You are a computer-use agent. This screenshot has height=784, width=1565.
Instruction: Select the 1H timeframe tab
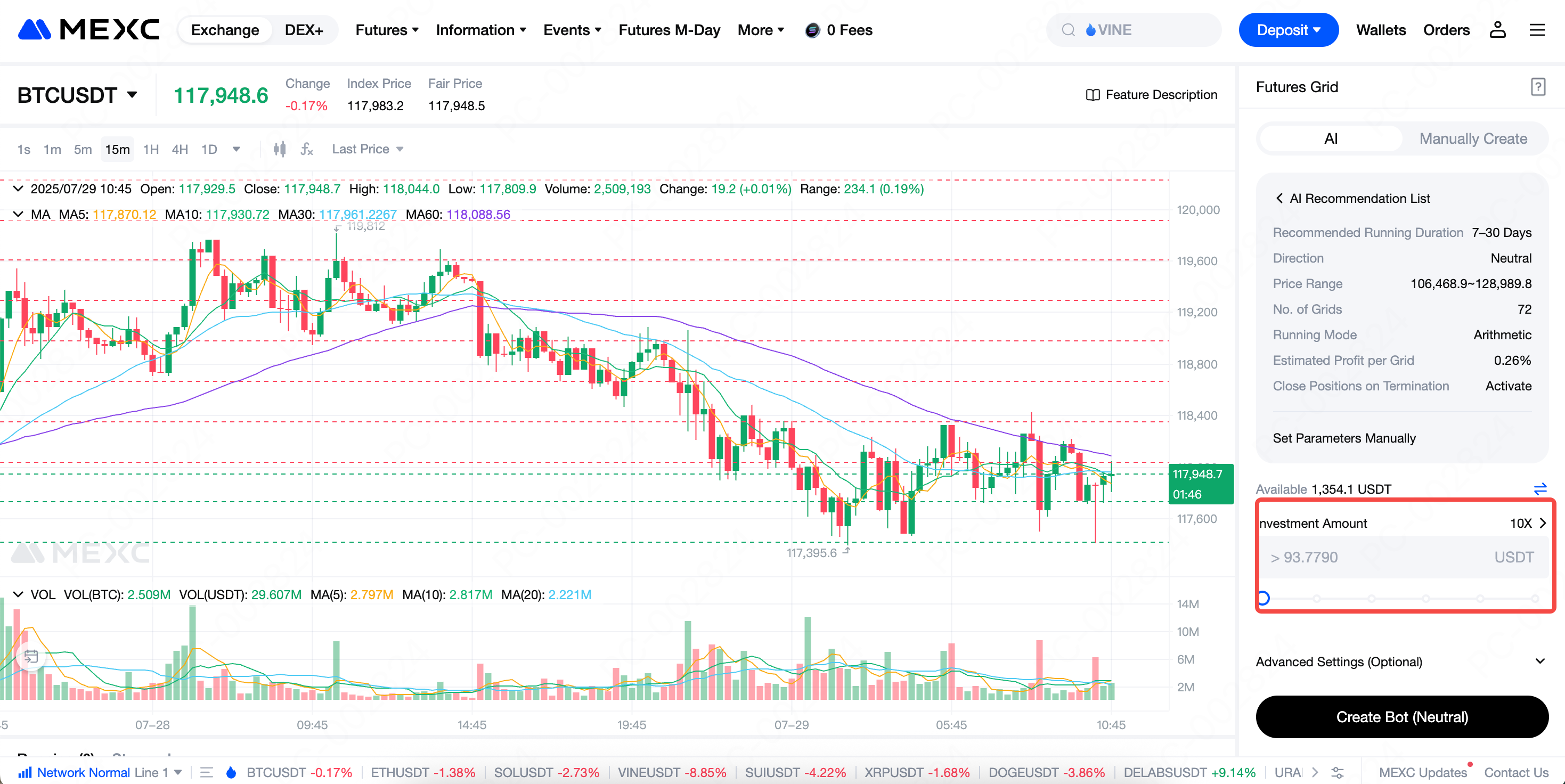point(151,149)
